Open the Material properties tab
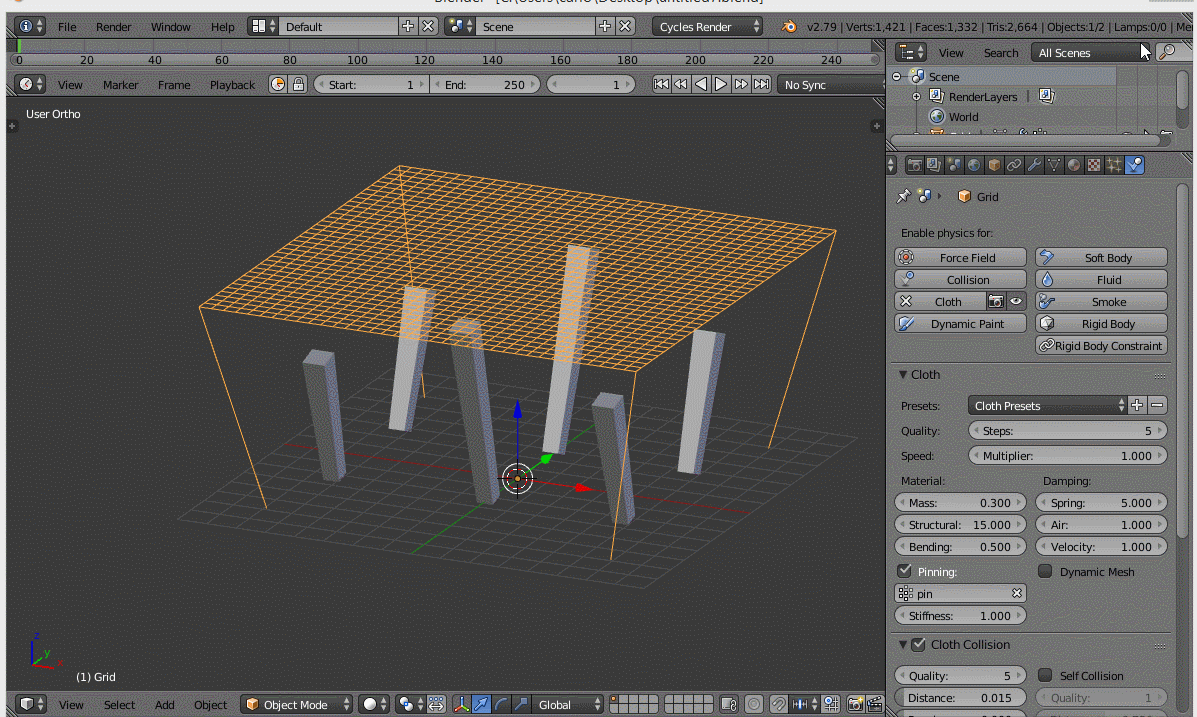 (x=1073, y=164)
